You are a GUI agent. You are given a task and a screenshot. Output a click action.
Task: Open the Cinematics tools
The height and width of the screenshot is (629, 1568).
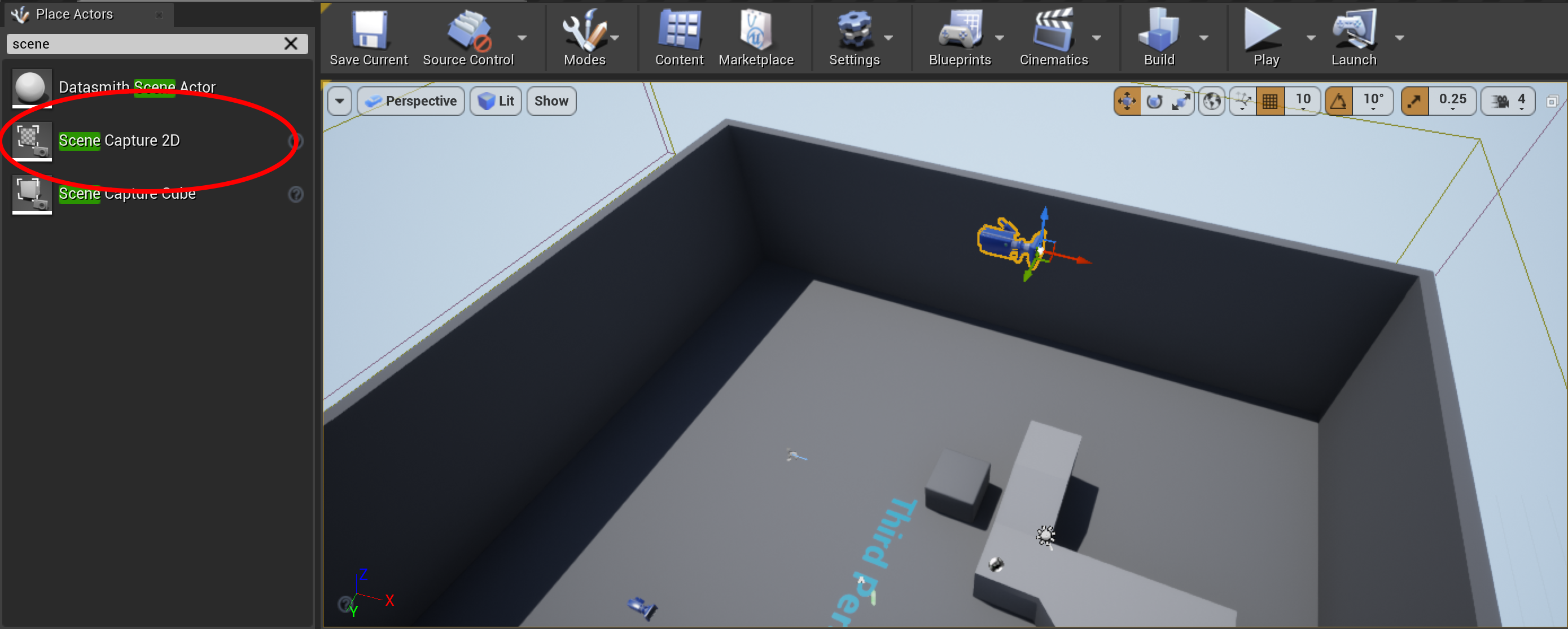point(1054,37)
